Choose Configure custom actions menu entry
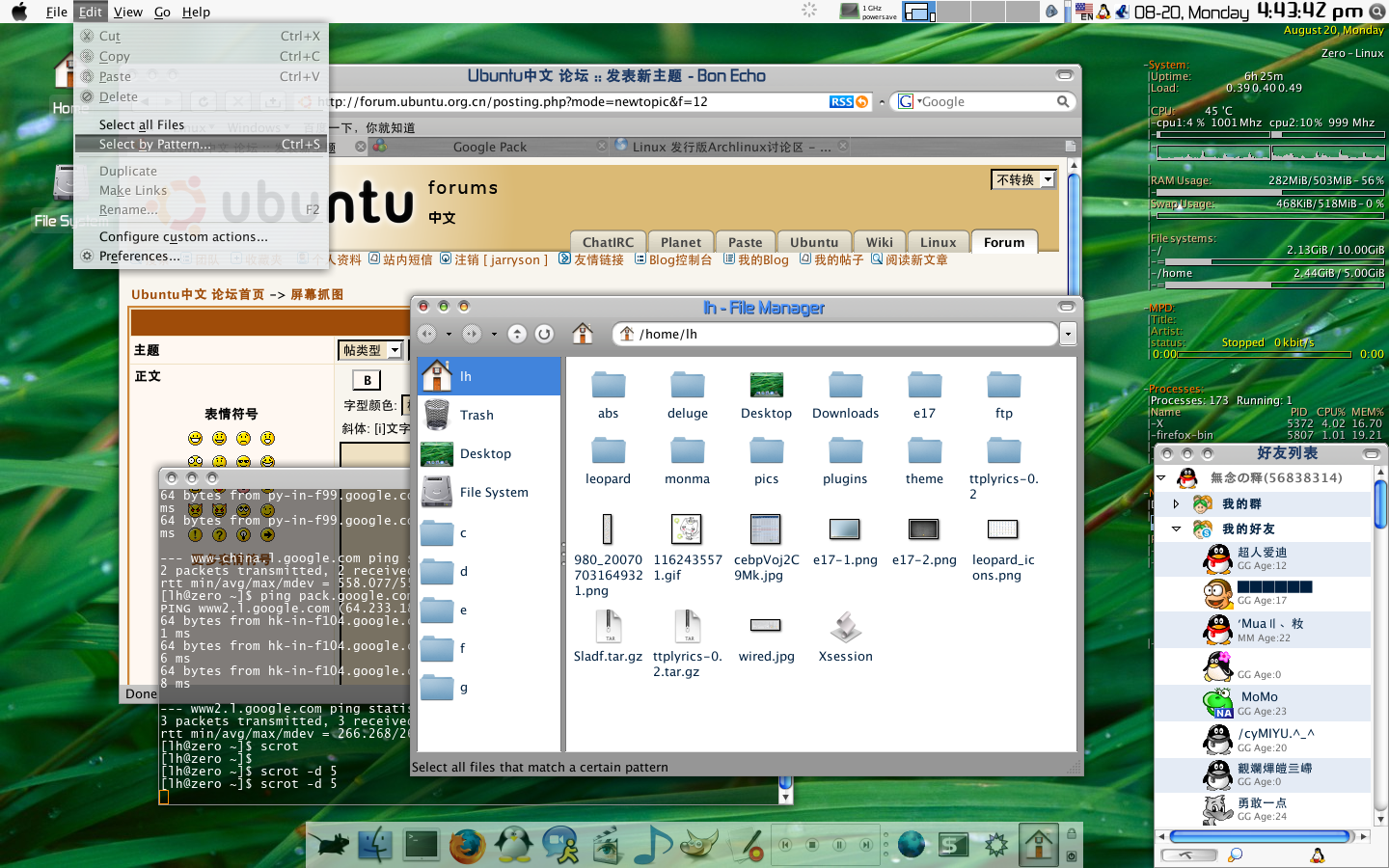This screenshot has width=1389, height=868. [202, 236]
